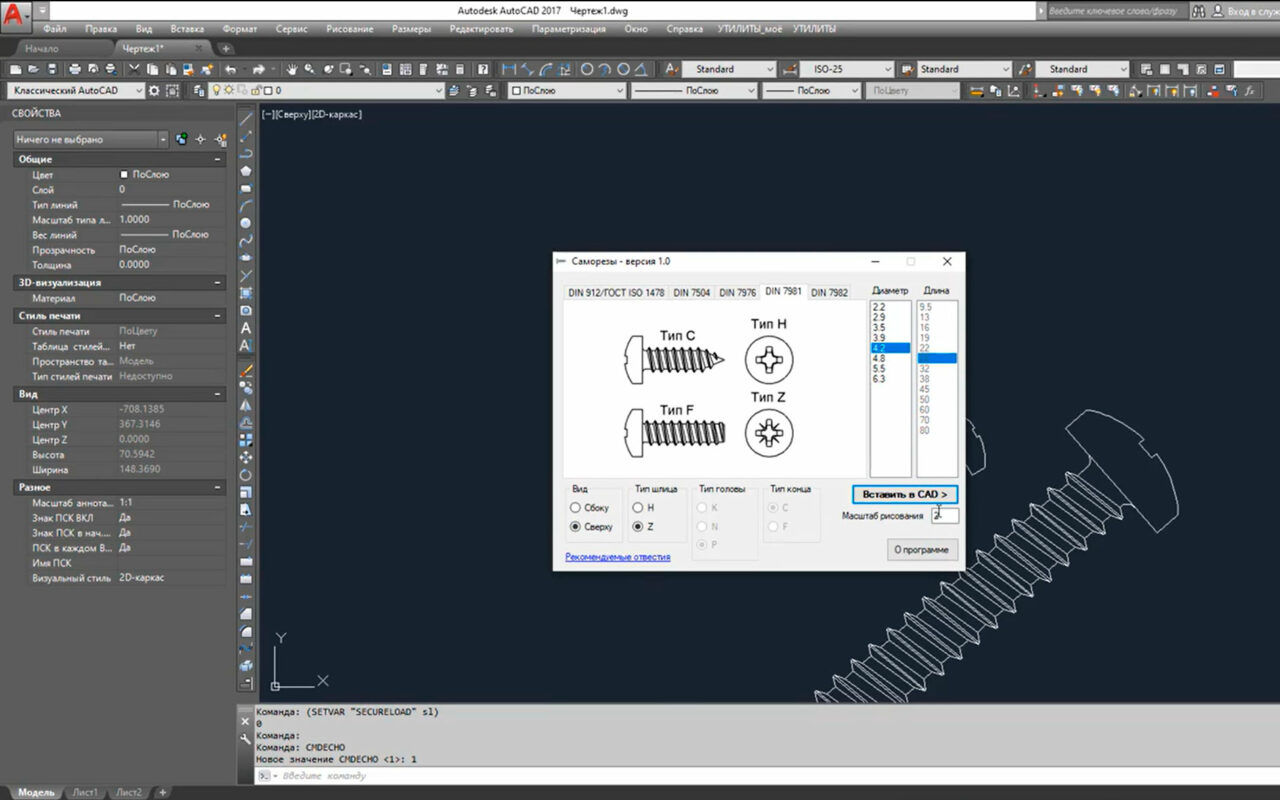Screen dimensions: 1280x800
Task: Select the Ellipse tool
Action: pyautogui.click(x=246, y=258)
